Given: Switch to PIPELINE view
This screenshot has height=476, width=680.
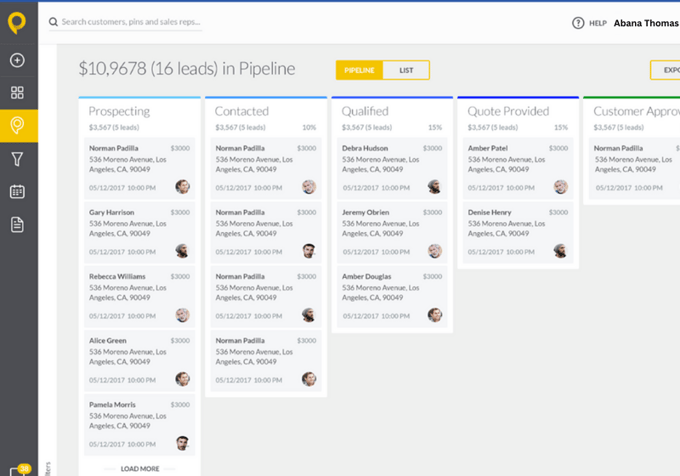Looking at the screenshot, I should (359, 70).
